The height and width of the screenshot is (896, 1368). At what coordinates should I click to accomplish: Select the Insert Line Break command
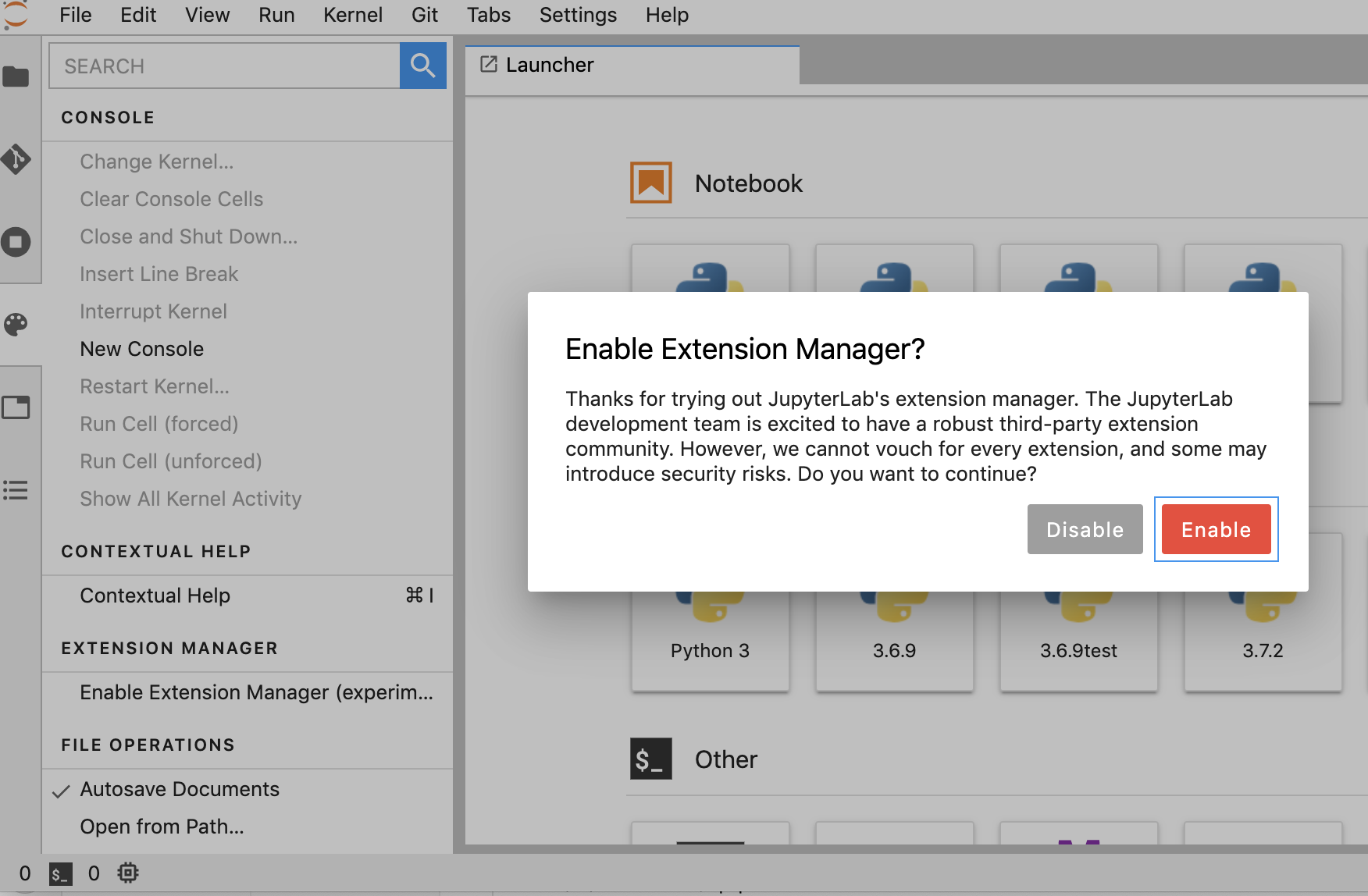point(247,274)
